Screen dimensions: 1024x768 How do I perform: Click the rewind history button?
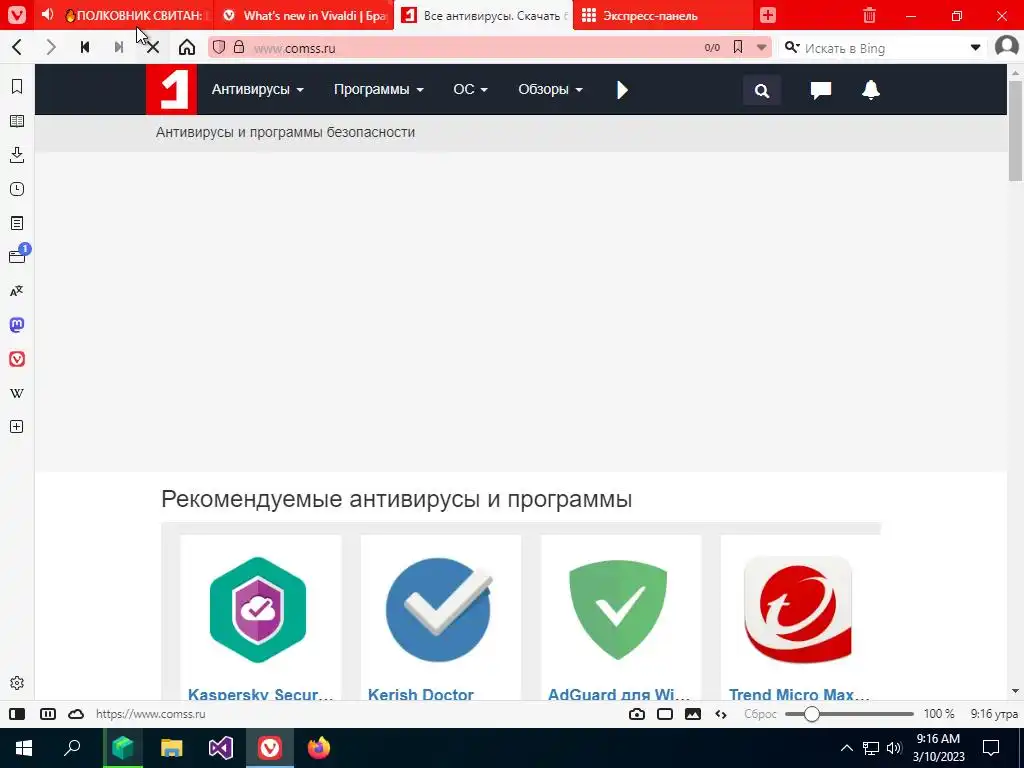pyautogui.click(x=85, y=47)
